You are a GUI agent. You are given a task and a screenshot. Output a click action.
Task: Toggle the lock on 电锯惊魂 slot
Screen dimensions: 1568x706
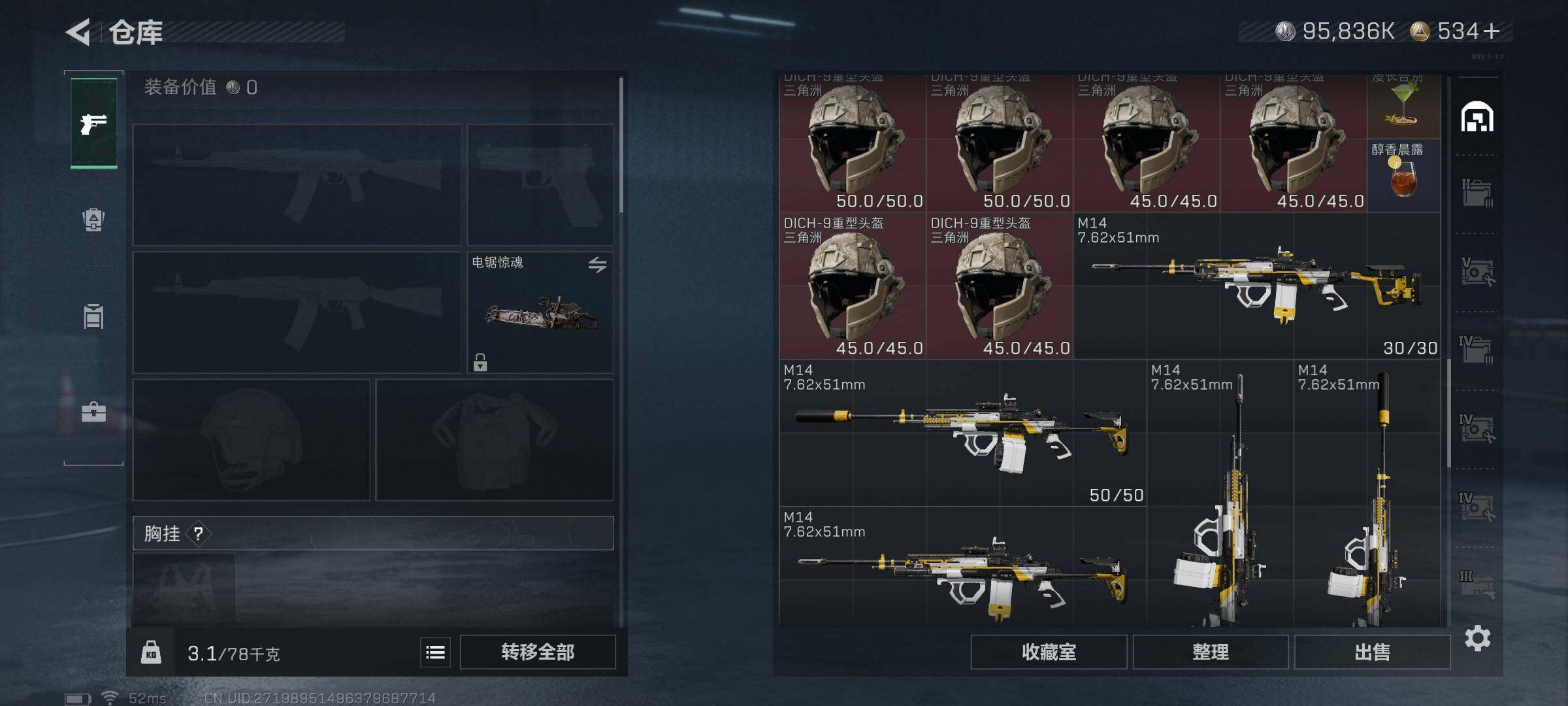click(480, 362)
